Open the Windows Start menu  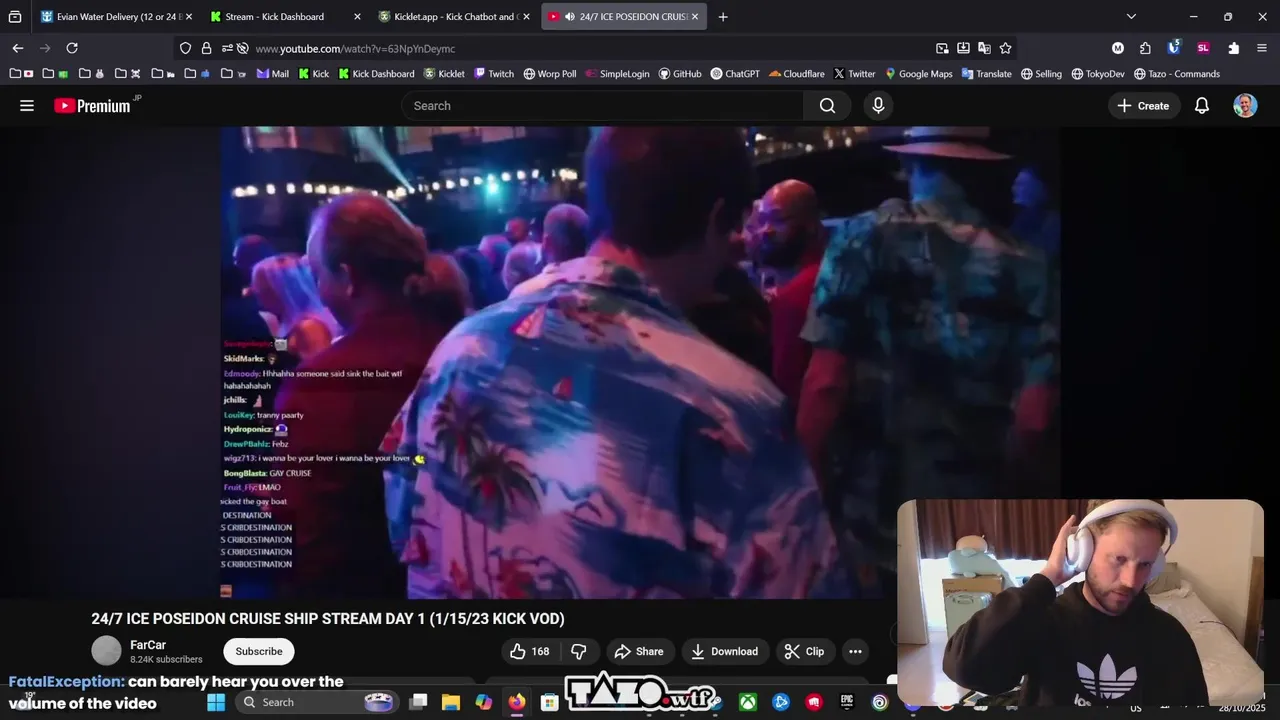[x=216, y=702]
